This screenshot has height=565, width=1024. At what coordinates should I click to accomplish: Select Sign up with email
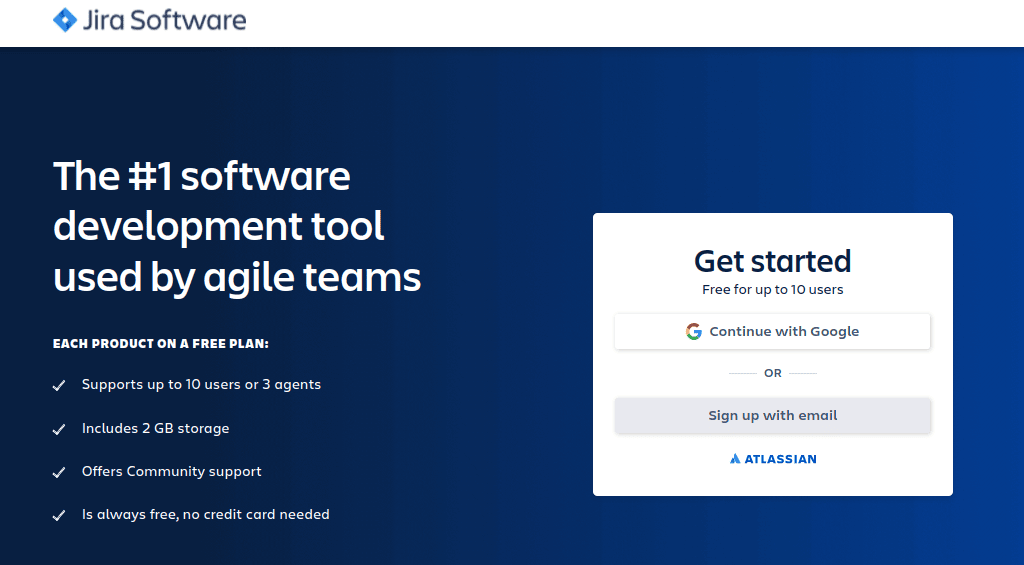pyautogui.click(x=773, y=415)
